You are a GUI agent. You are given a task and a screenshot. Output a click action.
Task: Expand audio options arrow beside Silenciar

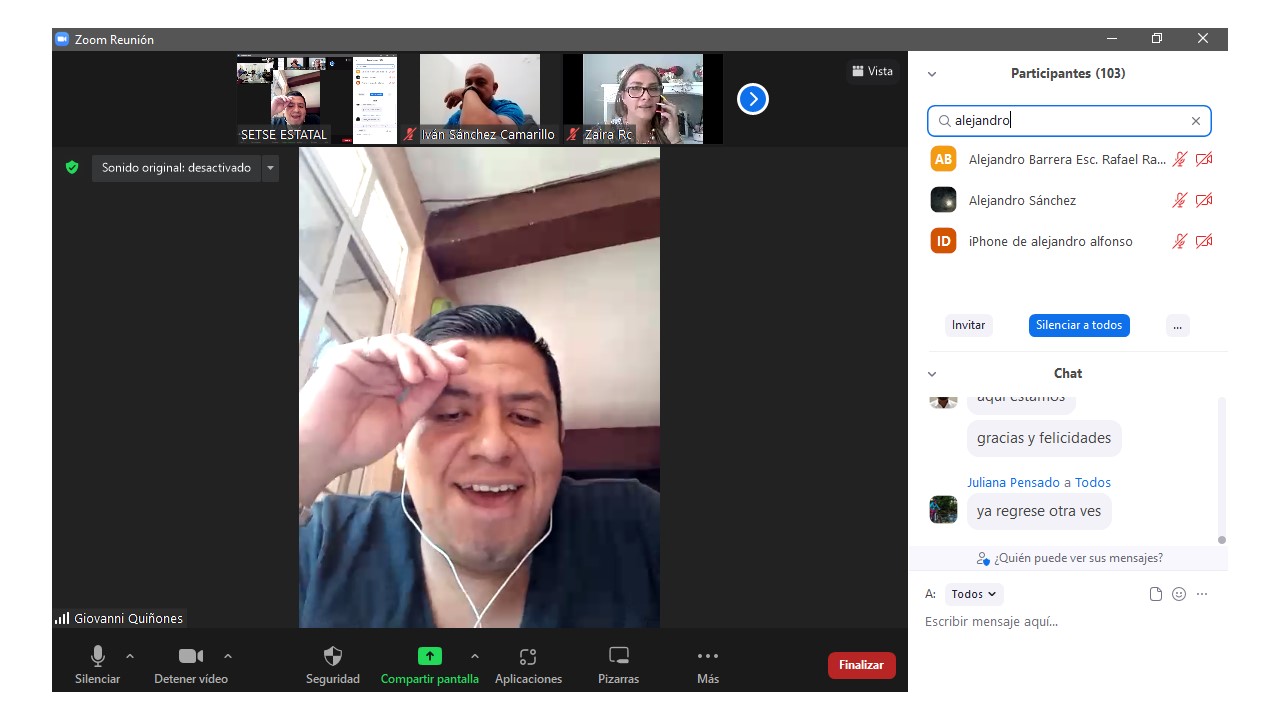click(x=130, y=656)
